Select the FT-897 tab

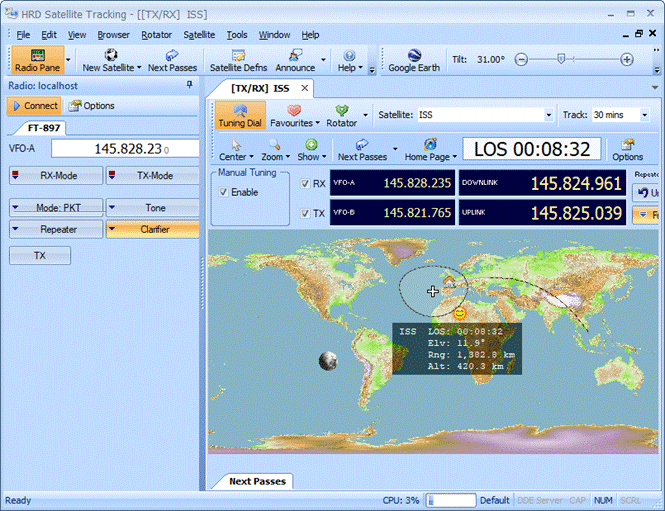click(x=44, y=128)
